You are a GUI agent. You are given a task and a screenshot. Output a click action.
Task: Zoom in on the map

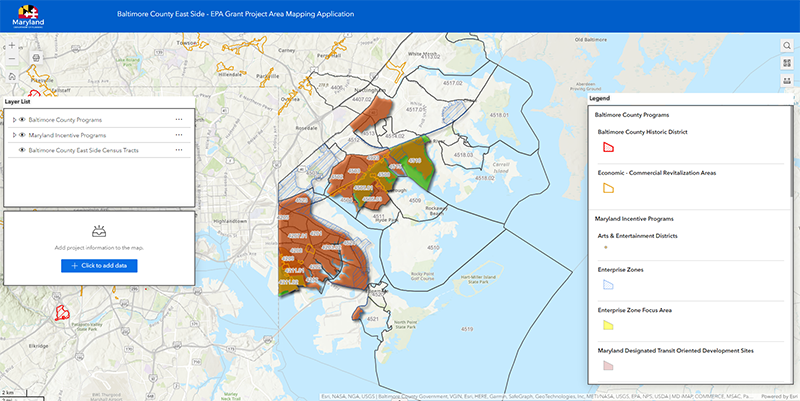coord(11,46)
